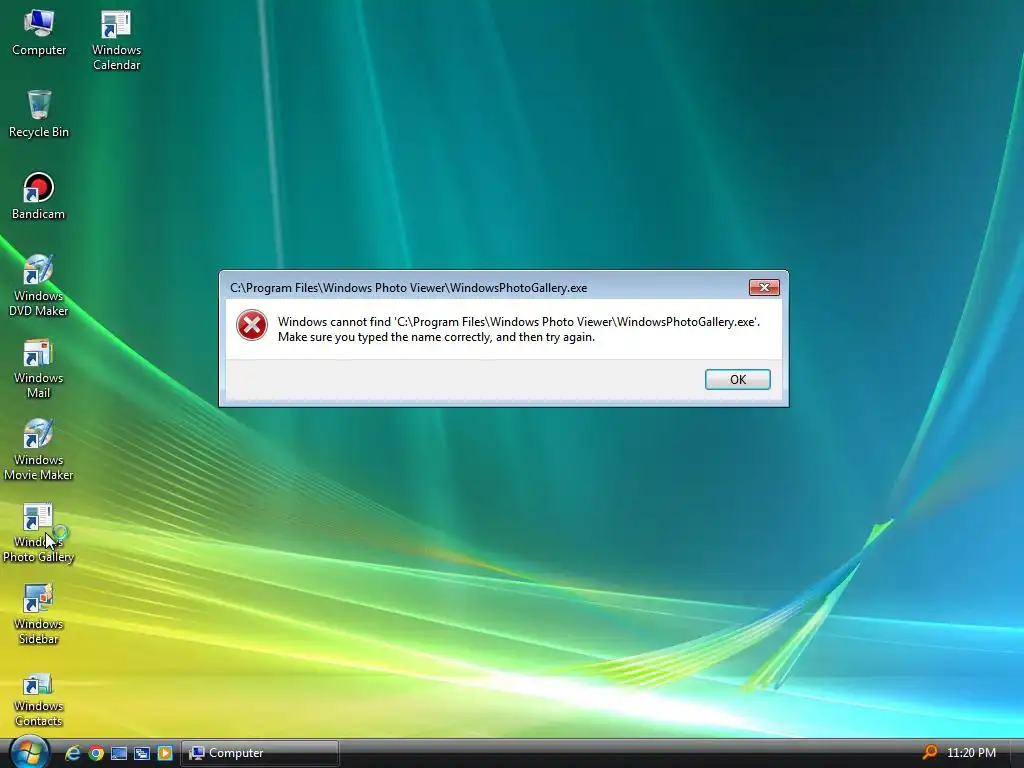Launch Windows Media Player from Quick Launch
Viewport: 1024px width, 768px height.
pyautogui.click(x=165, y=753)
